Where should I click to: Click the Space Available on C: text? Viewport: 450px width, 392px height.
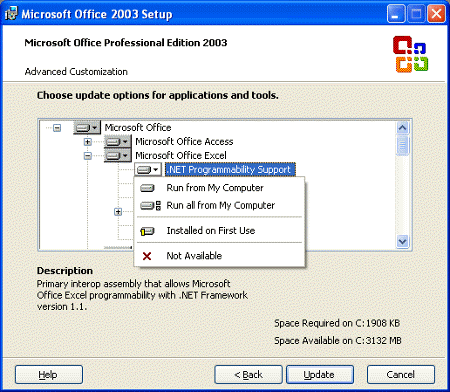(338, 341)
